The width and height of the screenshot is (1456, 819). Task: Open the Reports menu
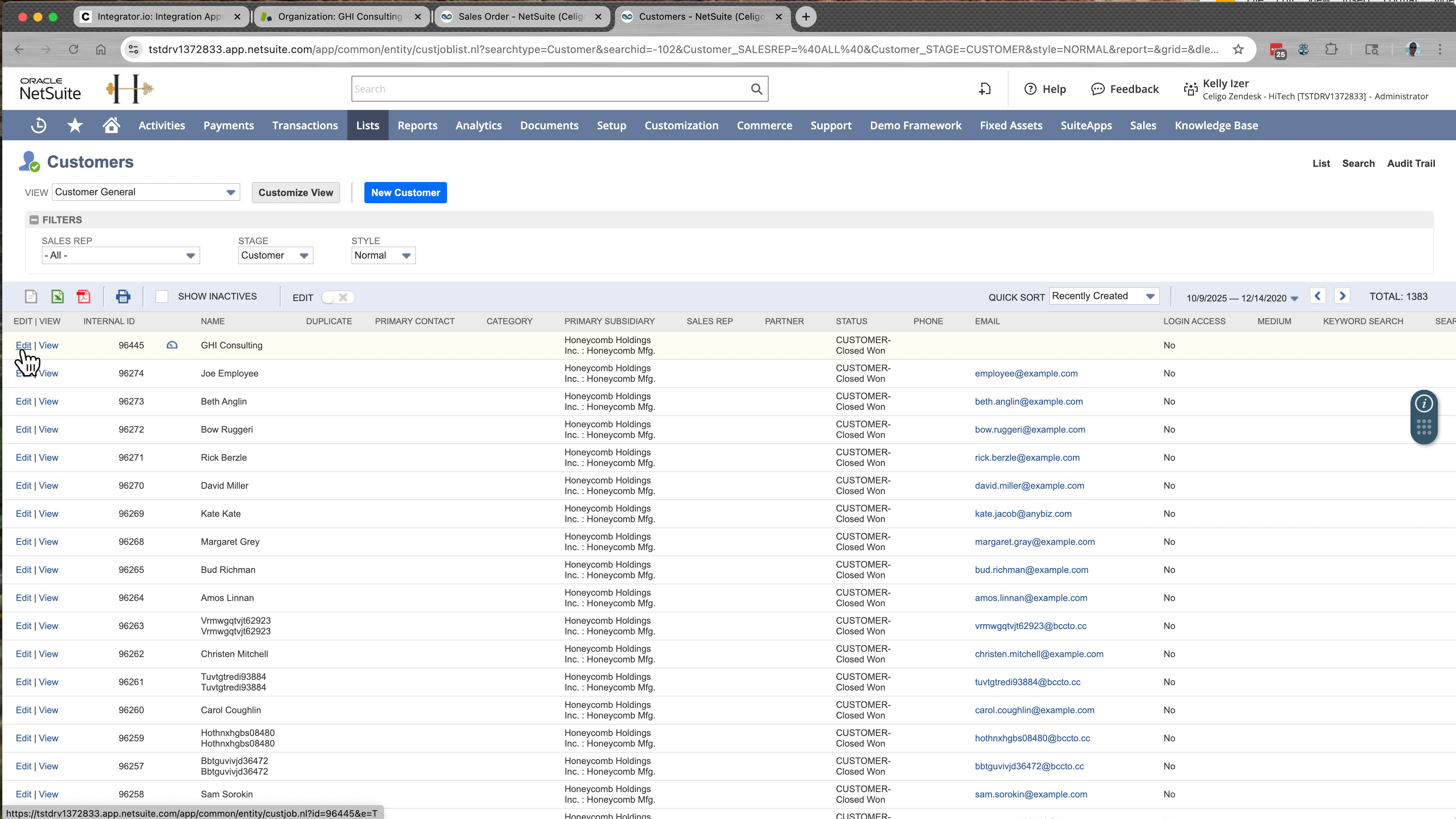[417, 125]
